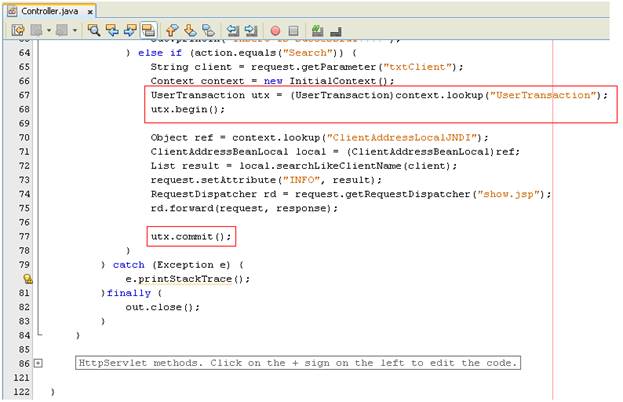The width and height of the screenshot is (623, 402).
Task: Click line number 77 in the gutter
Action: coord(24,236)
